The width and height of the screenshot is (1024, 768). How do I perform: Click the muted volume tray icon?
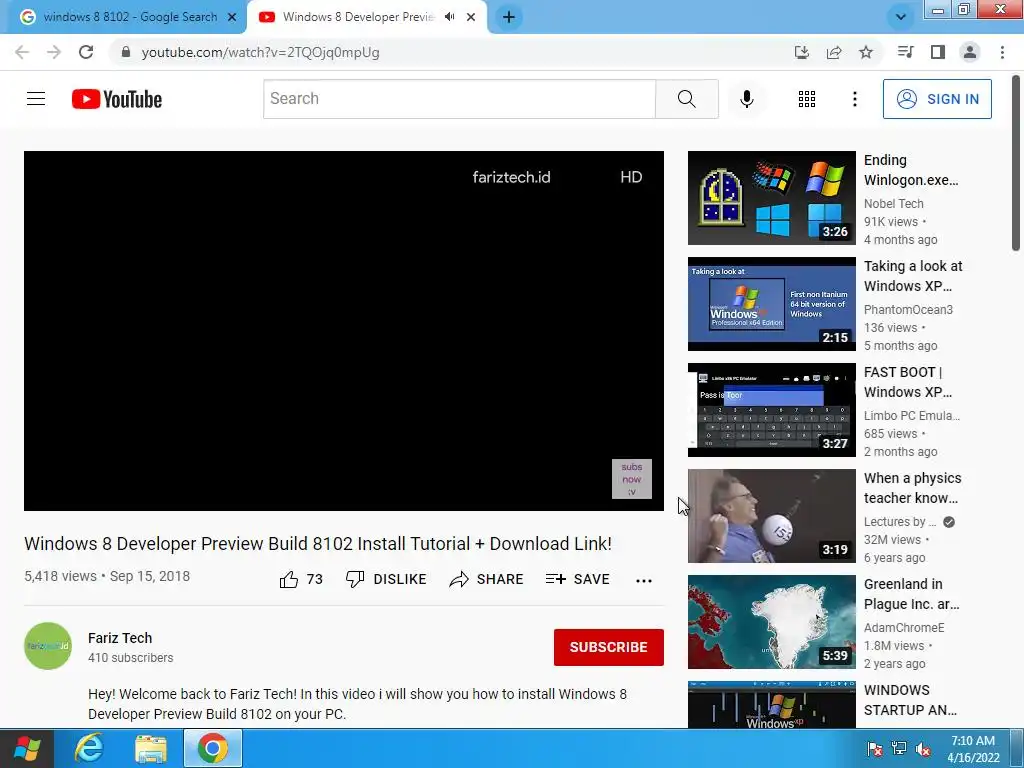click(923, 749)
